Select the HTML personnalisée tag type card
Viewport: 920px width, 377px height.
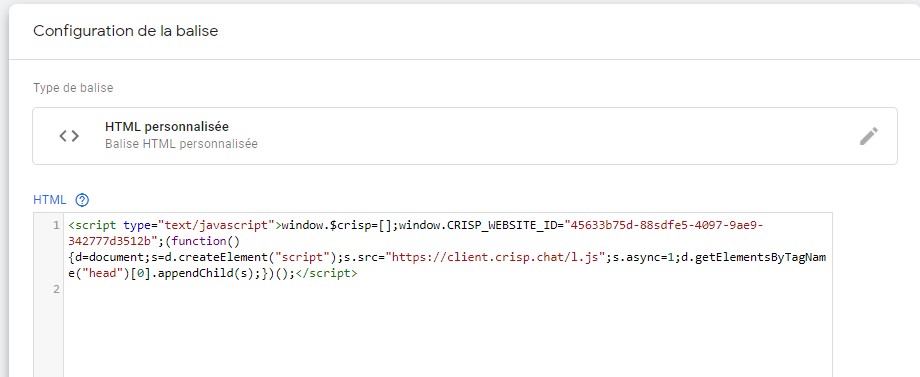(x=465, y=136)
